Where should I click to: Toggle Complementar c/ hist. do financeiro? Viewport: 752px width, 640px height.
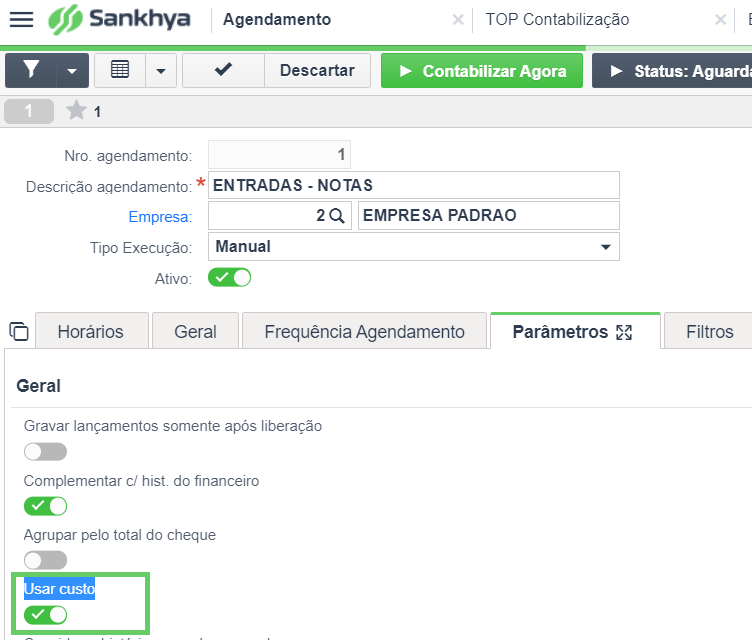point(46,506)
